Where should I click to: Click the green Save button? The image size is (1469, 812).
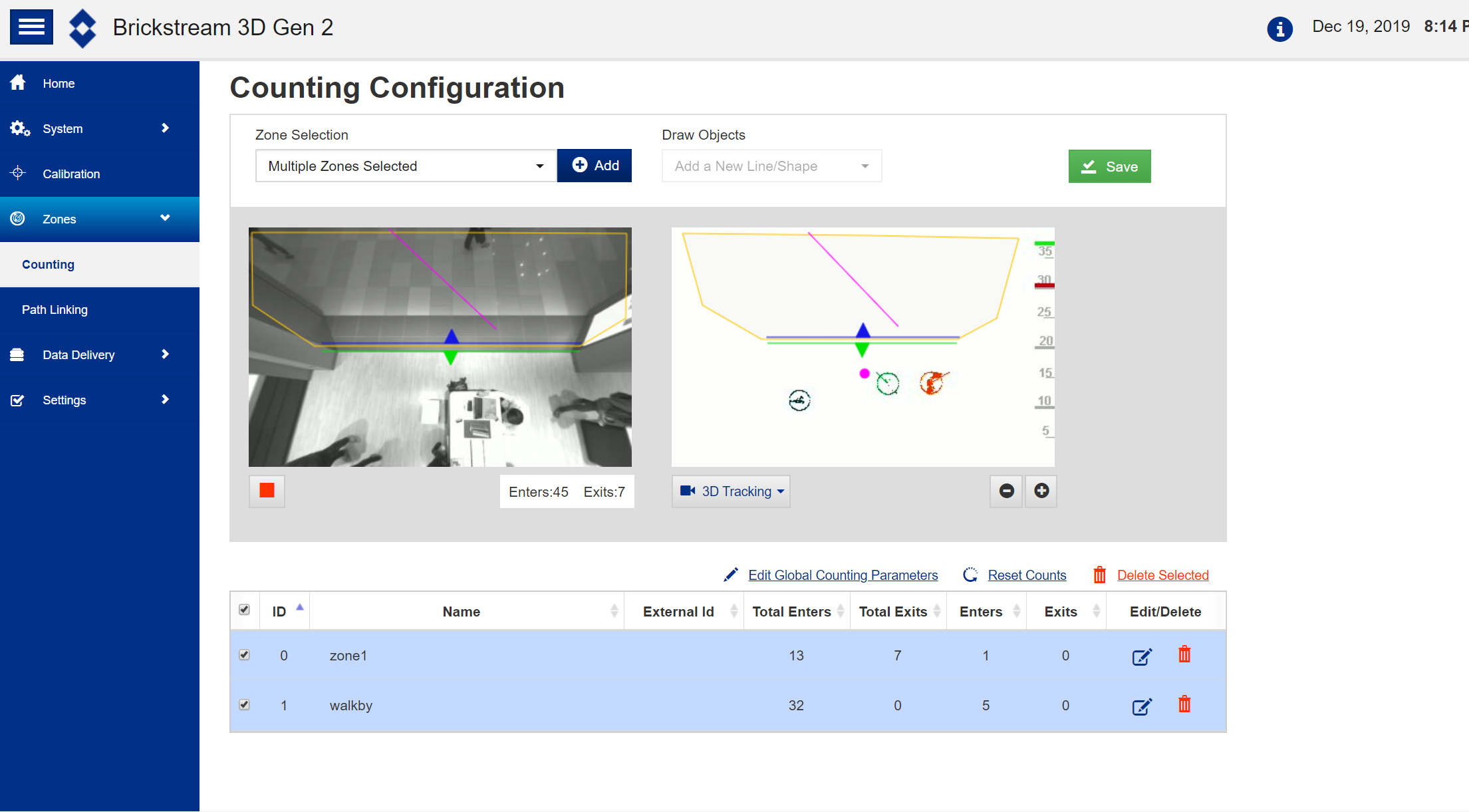point(1109,167)
